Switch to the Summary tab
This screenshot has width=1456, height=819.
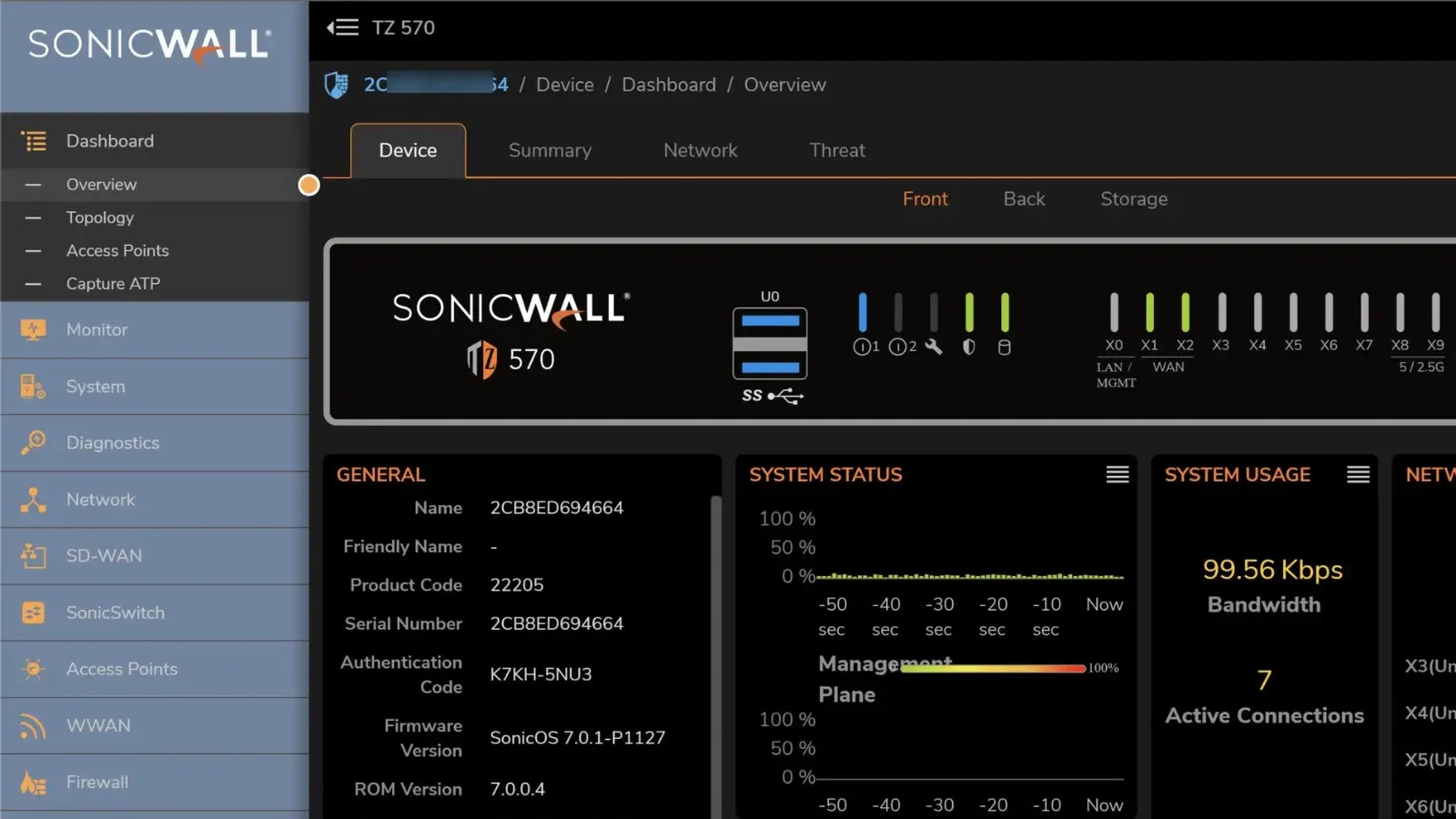550,150
